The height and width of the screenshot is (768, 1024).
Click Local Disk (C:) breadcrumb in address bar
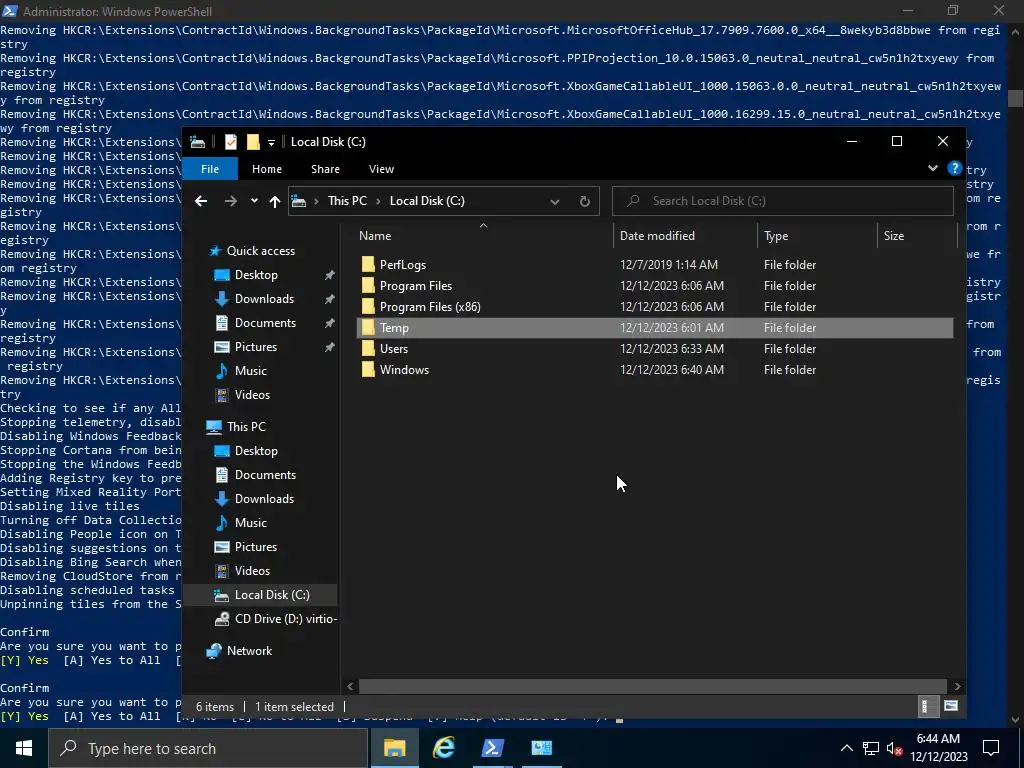(427, 201)
